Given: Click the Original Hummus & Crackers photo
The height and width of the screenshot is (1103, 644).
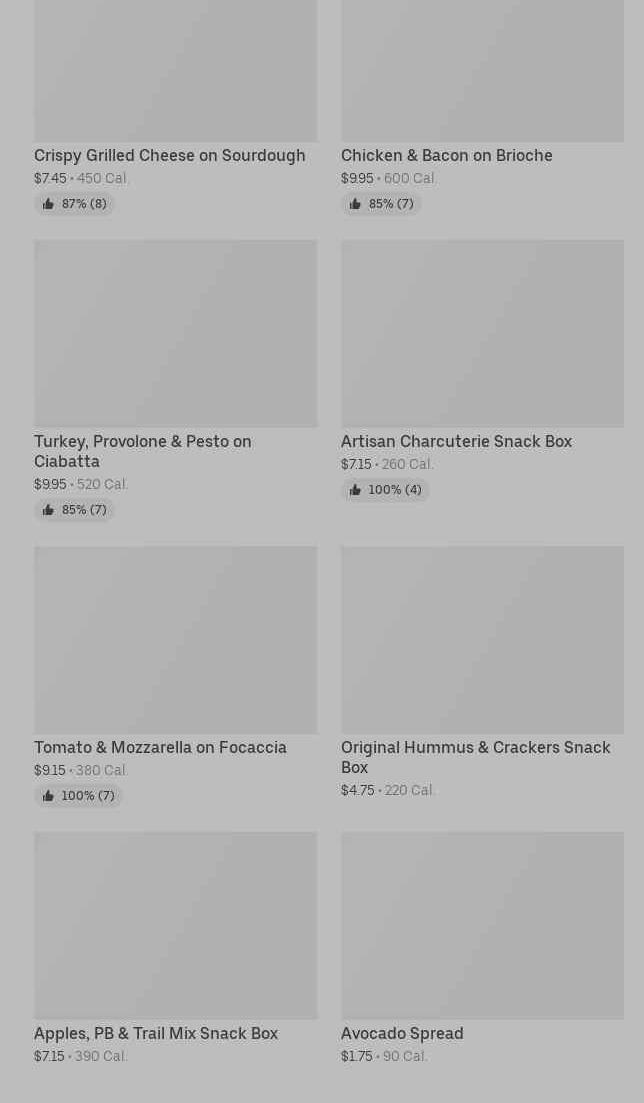Looking at the screenshot, I should point(482,639).
